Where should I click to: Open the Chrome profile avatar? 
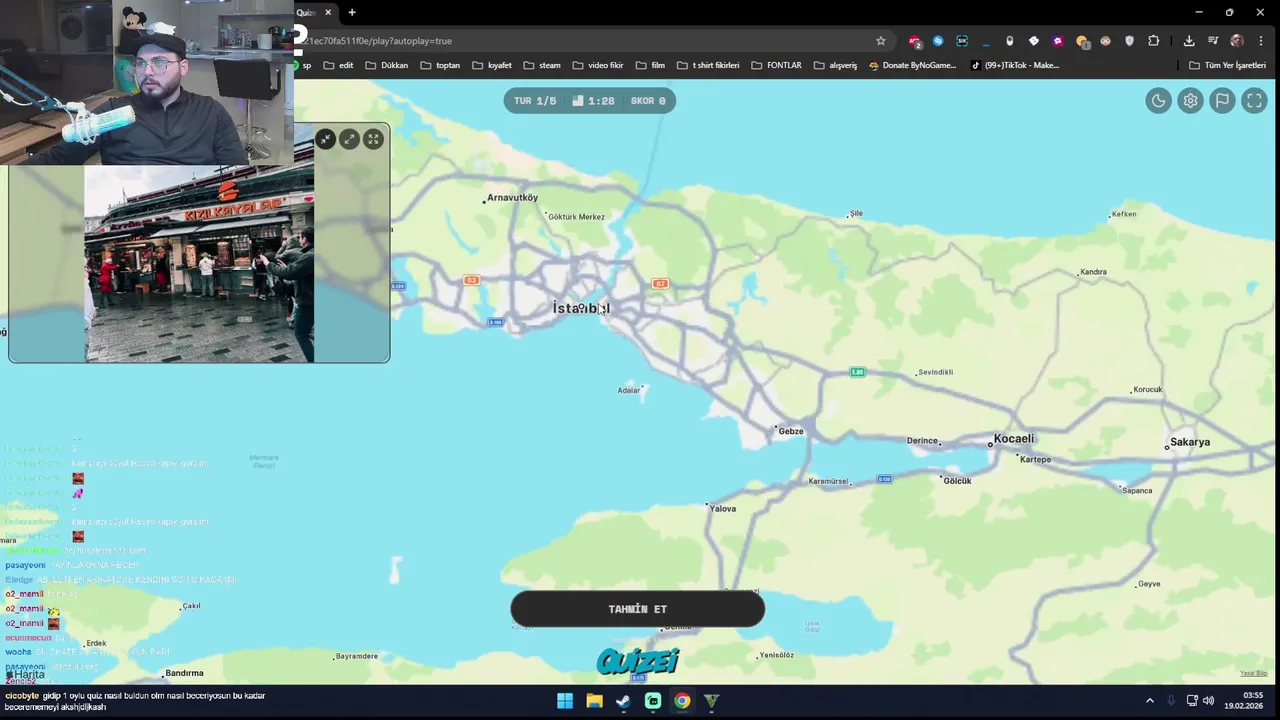tap(1237, 41)
